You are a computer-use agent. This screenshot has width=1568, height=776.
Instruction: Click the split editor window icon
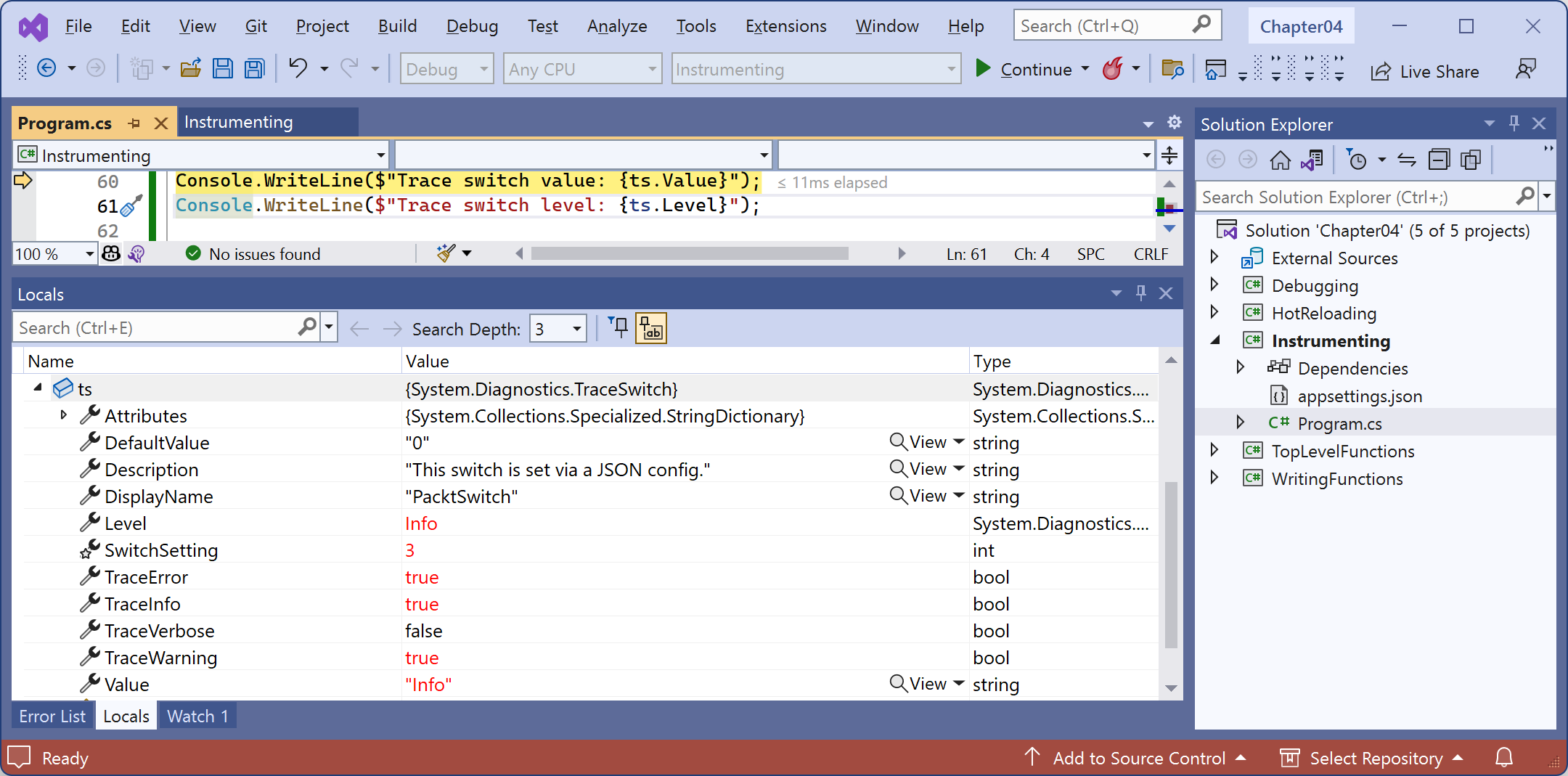point(1169,155)
